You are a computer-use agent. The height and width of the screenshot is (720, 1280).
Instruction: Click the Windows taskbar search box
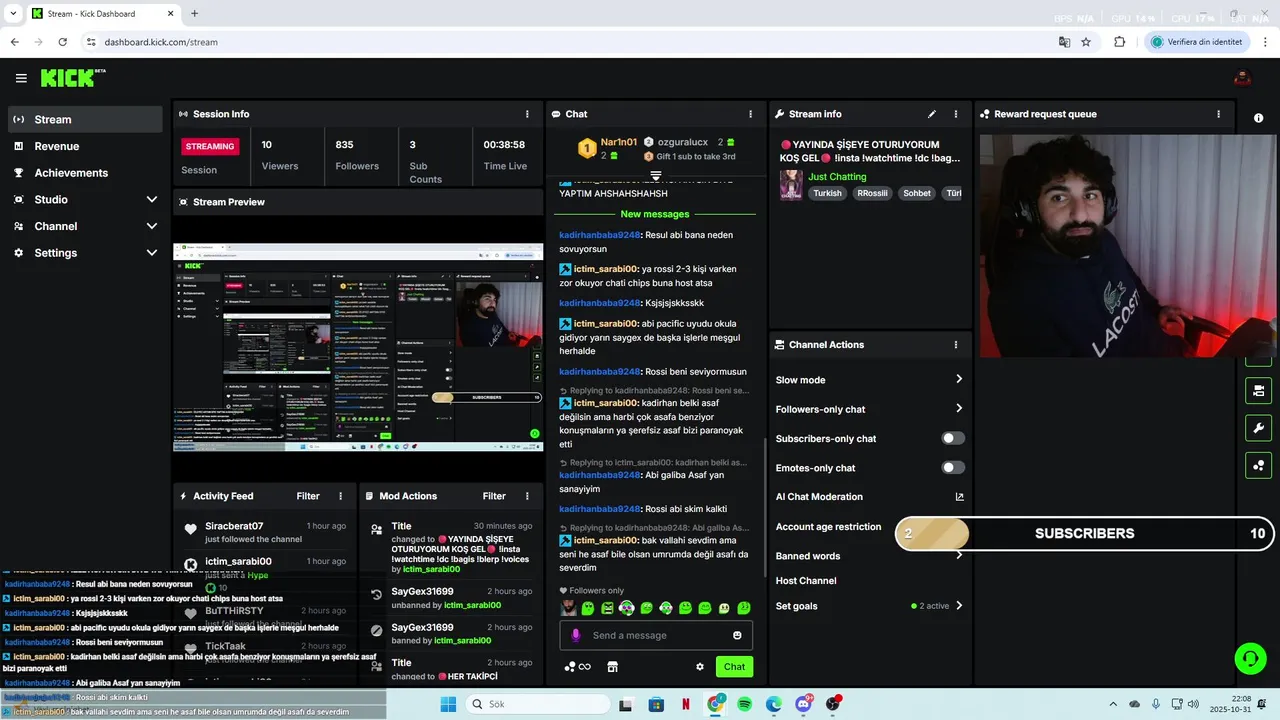coord(536,704)
